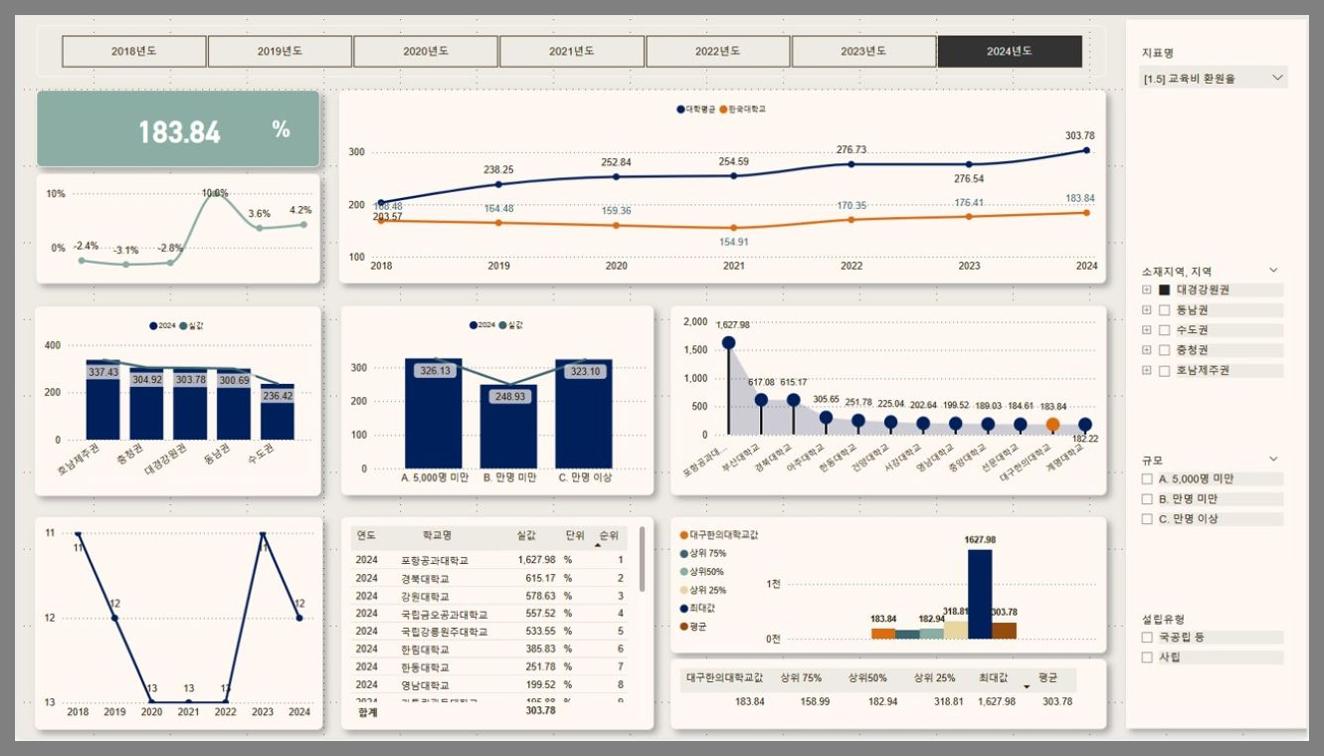Enable the 사립 establishment type checkbox
The width and height of the screenshot is (1324, 756).
coord(1147,657)
